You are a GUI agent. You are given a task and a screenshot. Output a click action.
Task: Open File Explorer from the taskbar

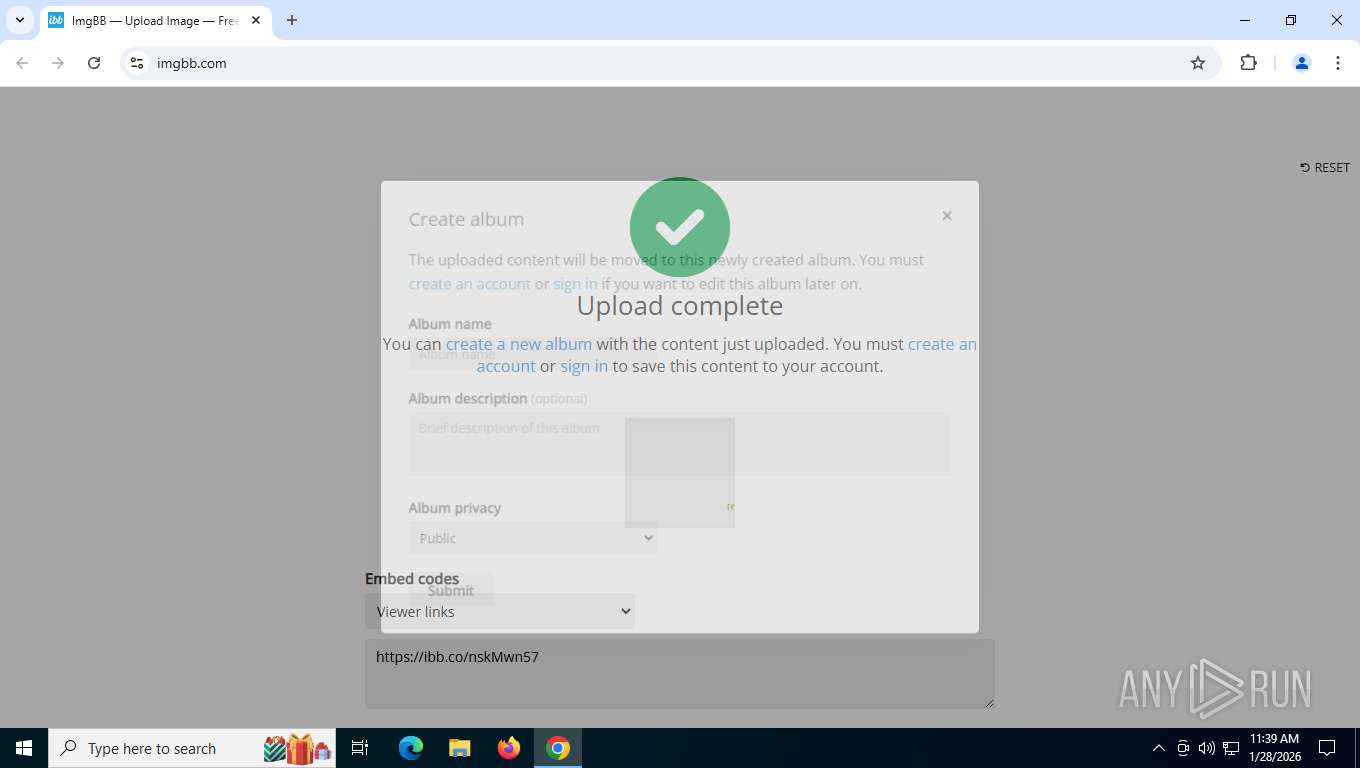pyautogui.click(x=460, y=748)
